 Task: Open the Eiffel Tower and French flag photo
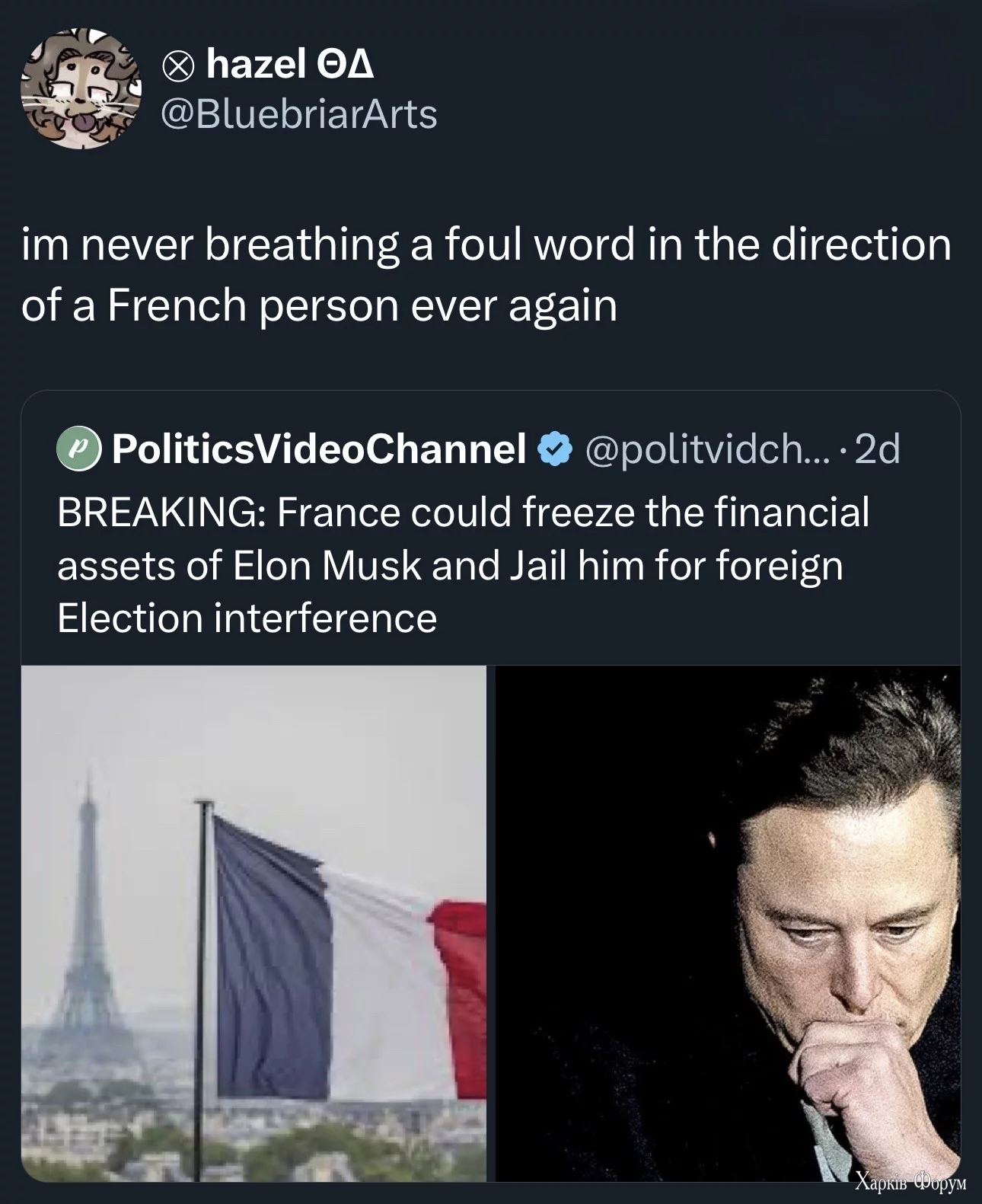point(253,923)
